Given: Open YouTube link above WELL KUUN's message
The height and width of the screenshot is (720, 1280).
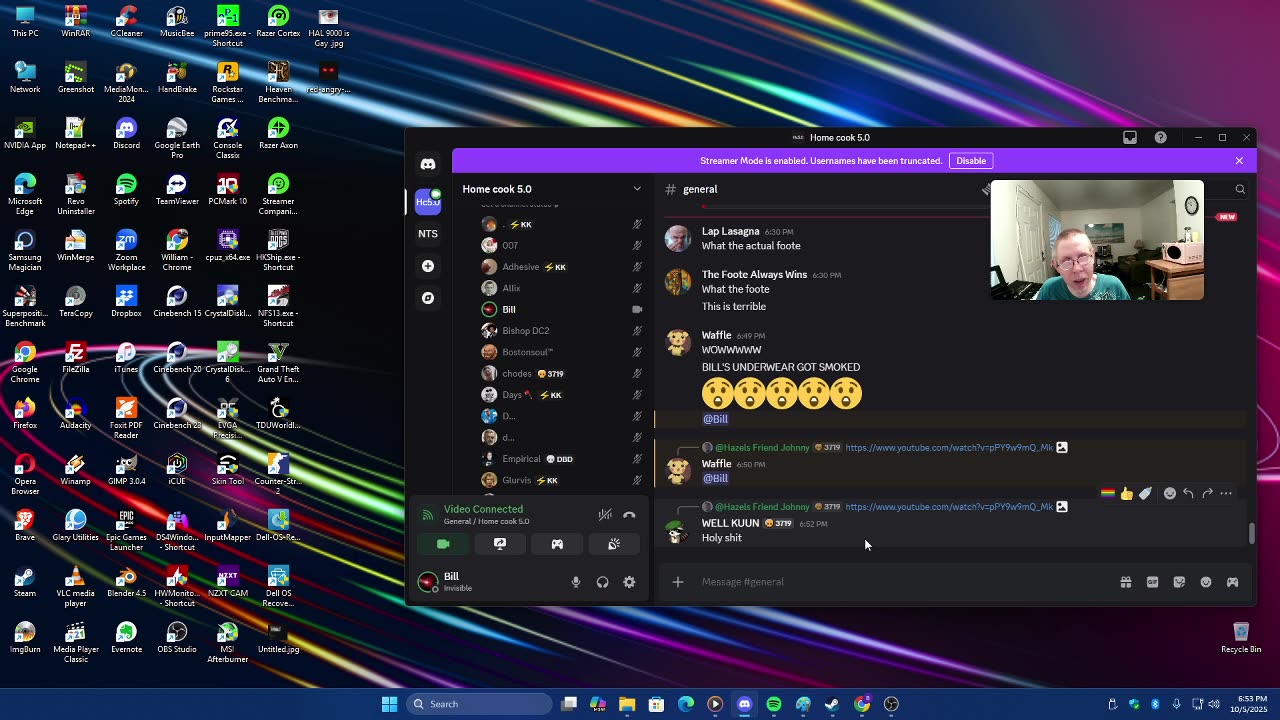Looking at the screenshot, I should click(x=949, y=507).
